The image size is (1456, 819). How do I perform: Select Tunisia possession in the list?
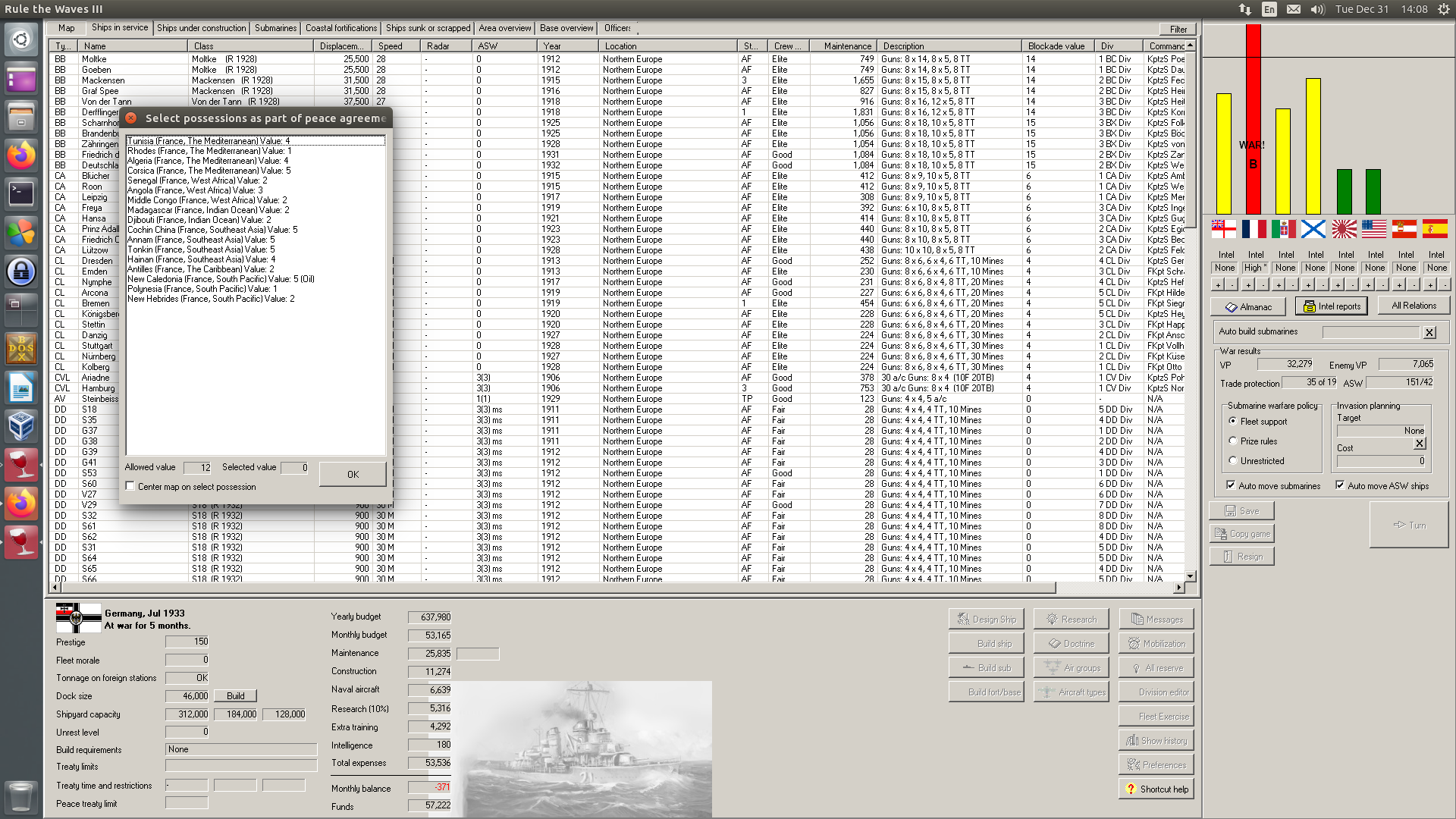point(256,140)
